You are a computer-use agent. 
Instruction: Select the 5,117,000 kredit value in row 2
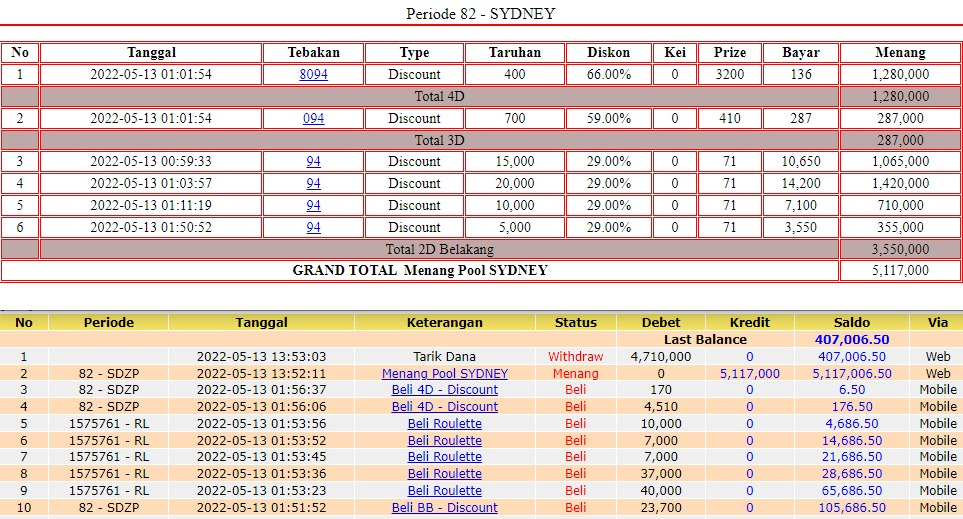[x=749, y=373]
